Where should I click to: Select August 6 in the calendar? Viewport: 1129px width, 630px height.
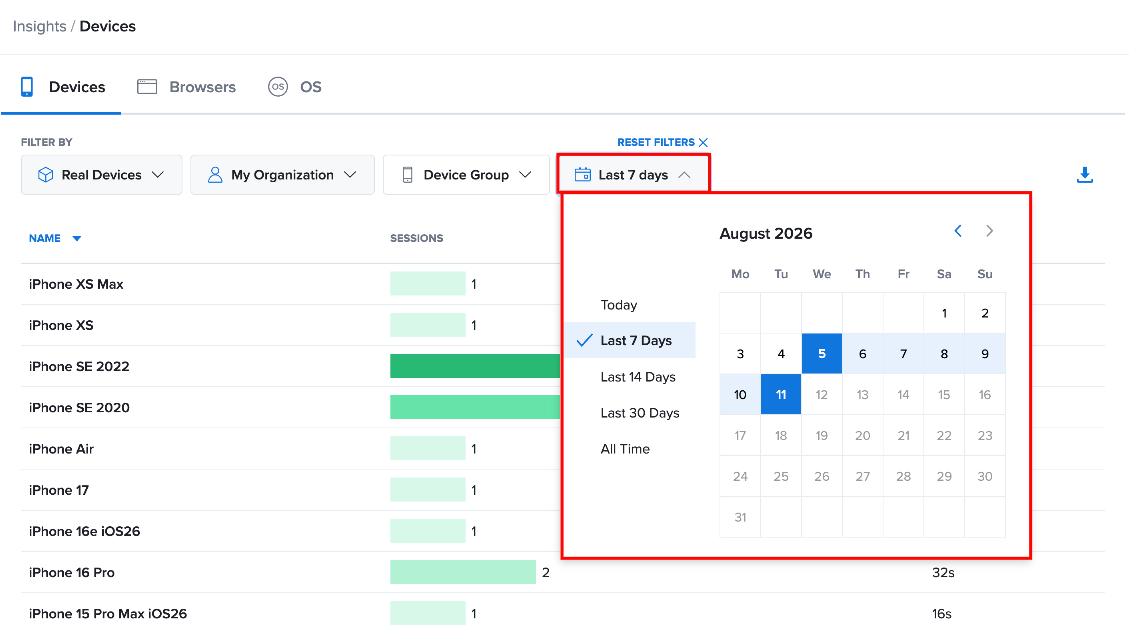coord(863,354)
